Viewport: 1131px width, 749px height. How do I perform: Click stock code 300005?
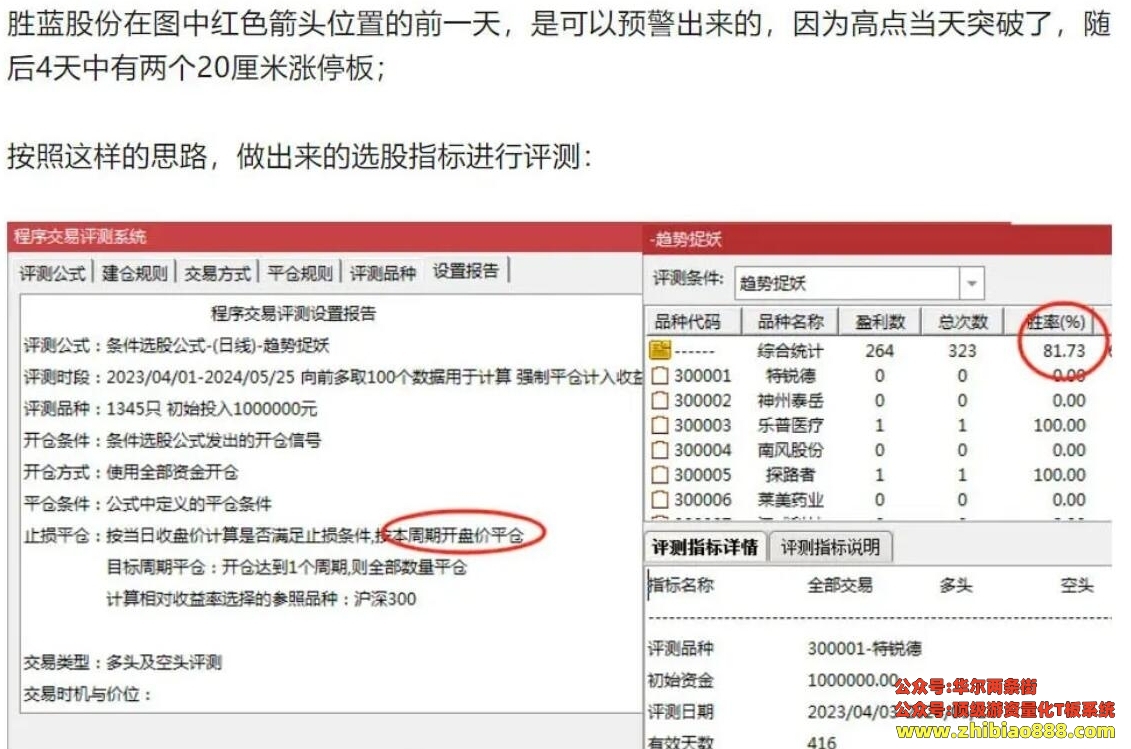pyautogui.click(x=703, y=475)
